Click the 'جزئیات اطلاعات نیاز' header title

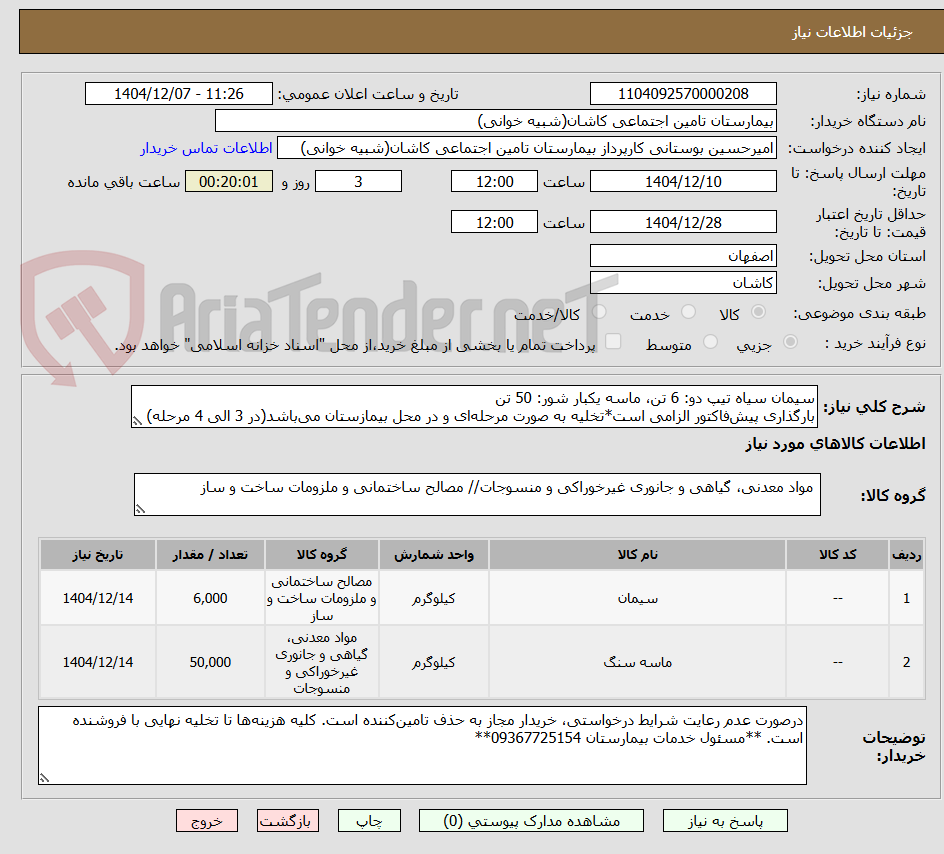[x=852, y=32]
